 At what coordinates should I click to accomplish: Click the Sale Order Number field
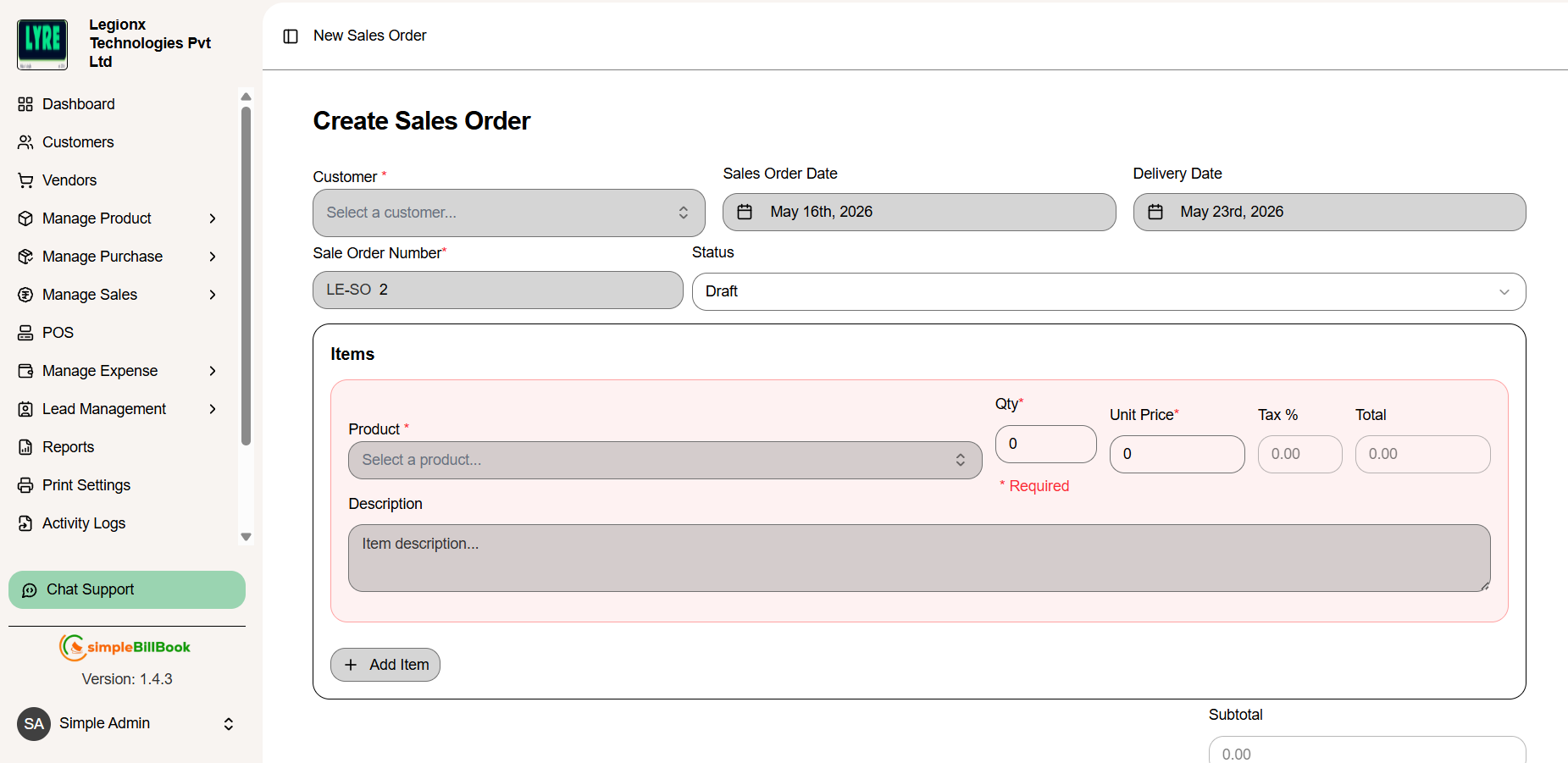(x=498, y=290)
